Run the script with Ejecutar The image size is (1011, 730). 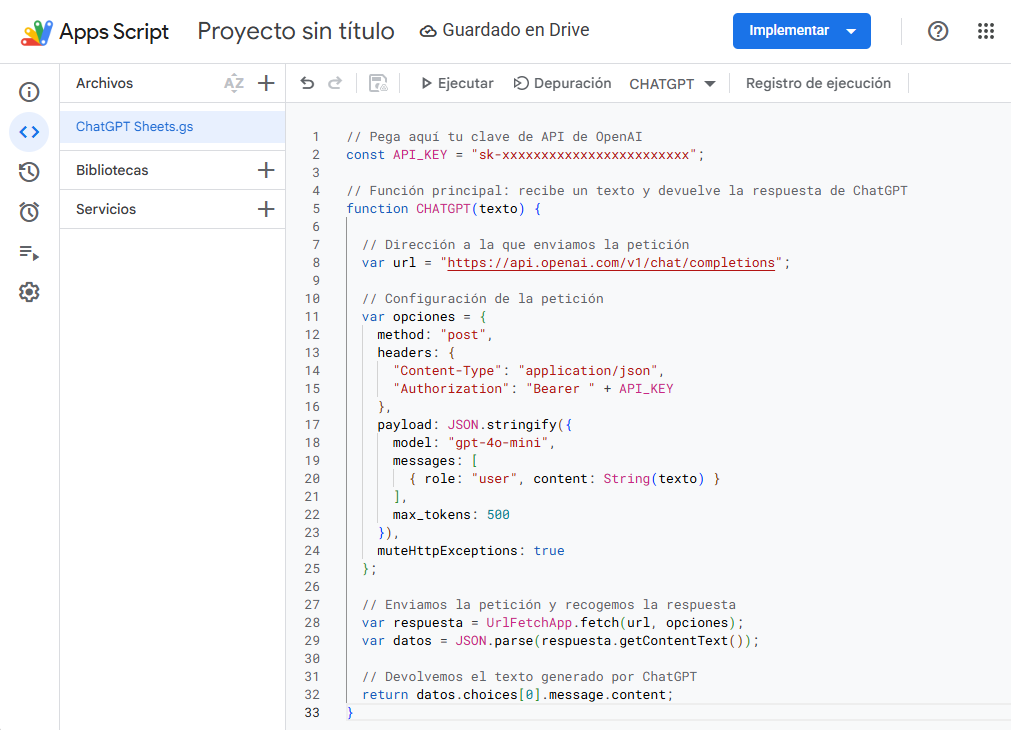click(457, 83)
